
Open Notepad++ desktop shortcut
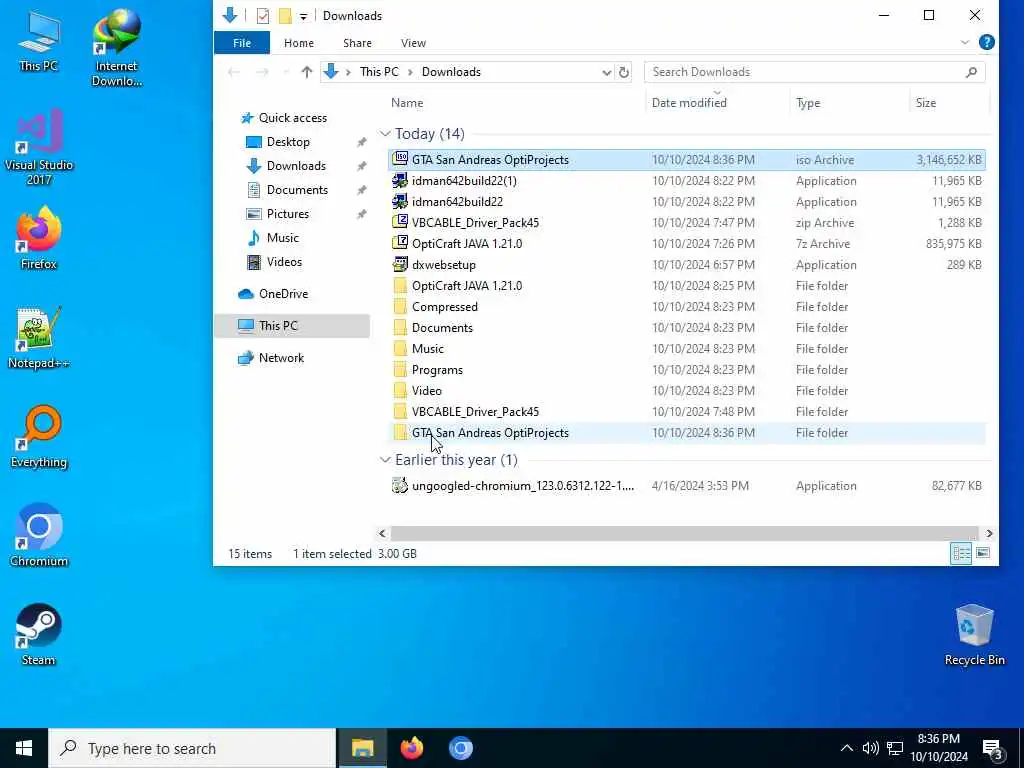(x=39, y=338)
